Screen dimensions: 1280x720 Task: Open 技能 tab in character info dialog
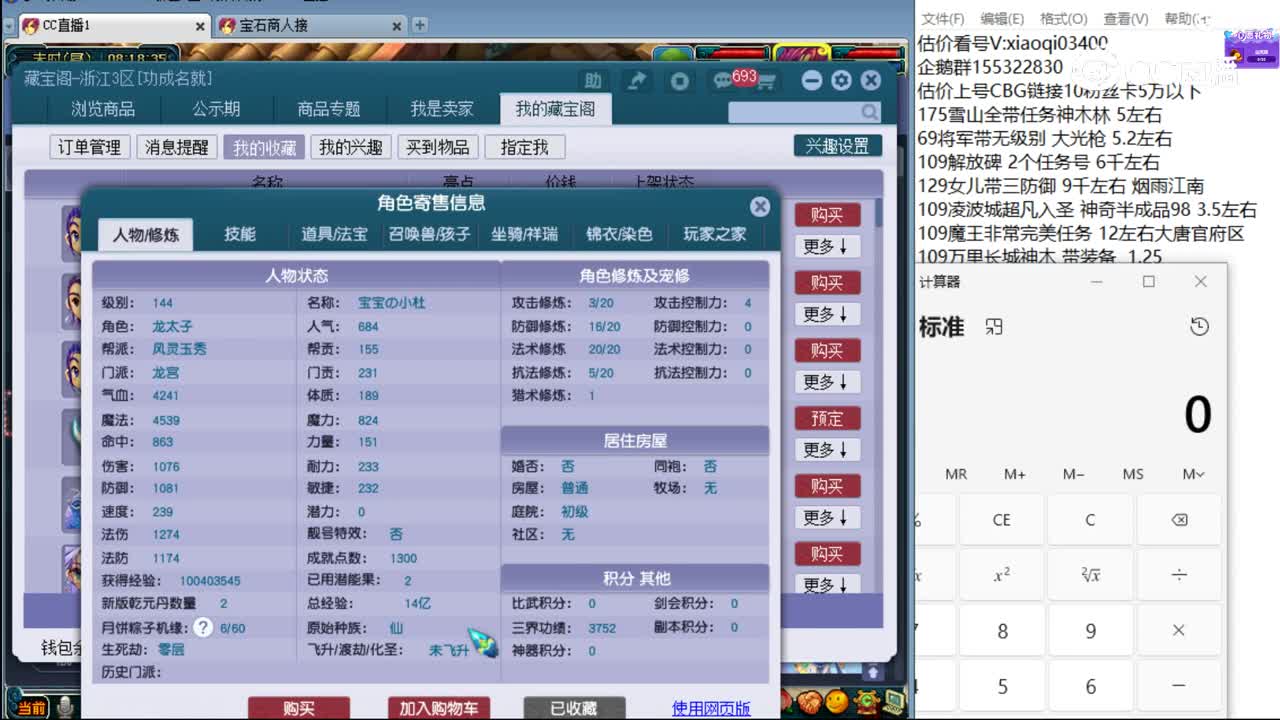coord(240,234)
